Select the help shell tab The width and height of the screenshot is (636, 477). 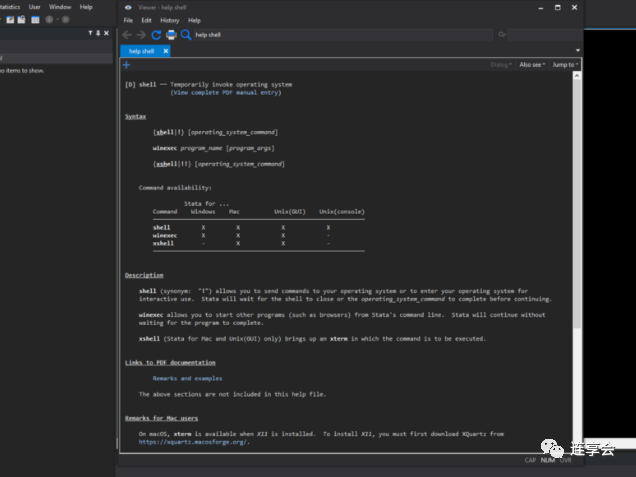(x=142, y=51)
